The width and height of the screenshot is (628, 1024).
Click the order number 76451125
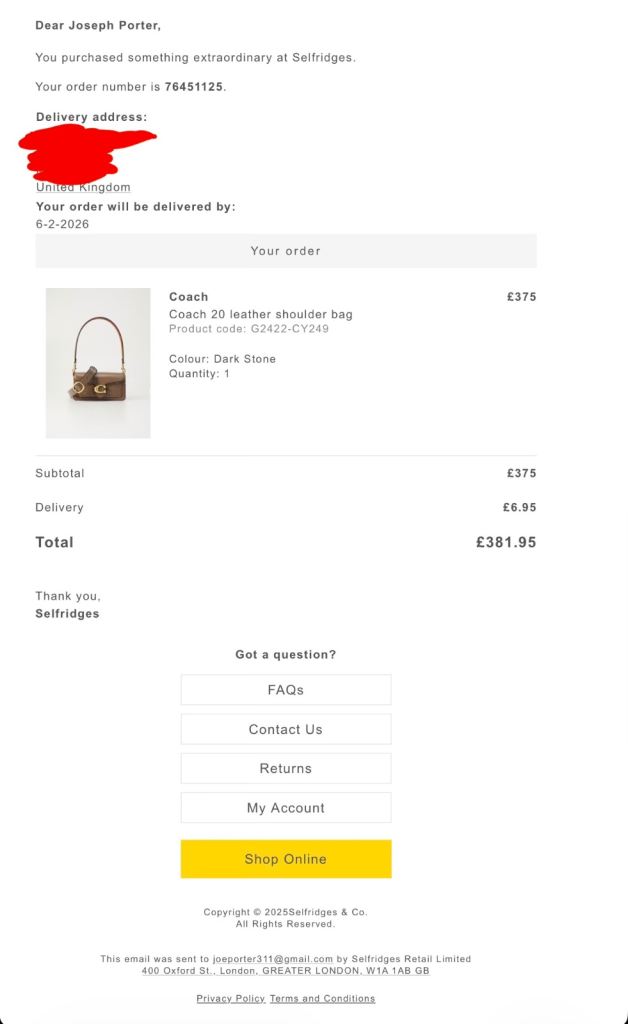pyautogui.click(x=194, y=87)
